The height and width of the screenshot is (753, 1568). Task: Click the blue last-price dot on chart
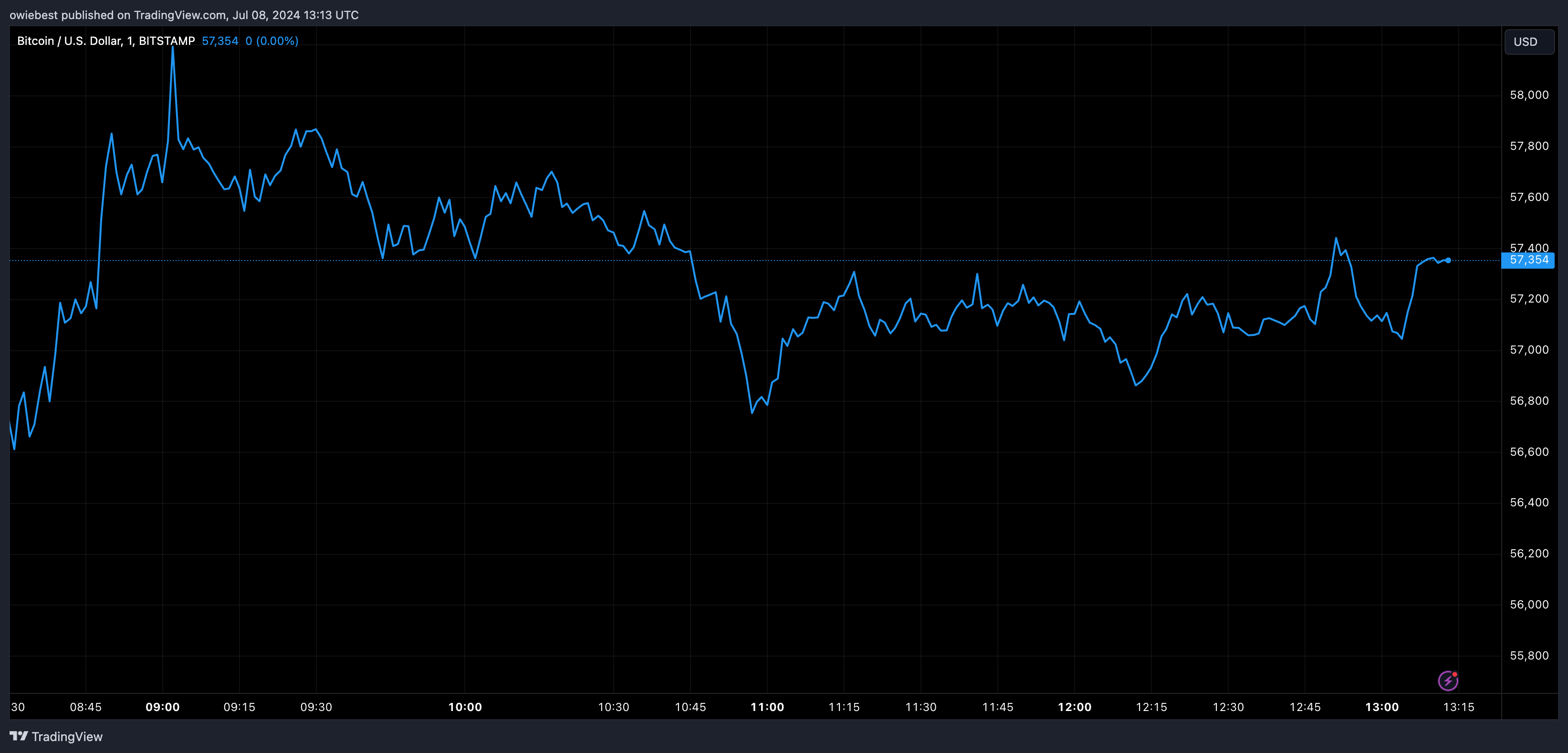click(1448, 260)
